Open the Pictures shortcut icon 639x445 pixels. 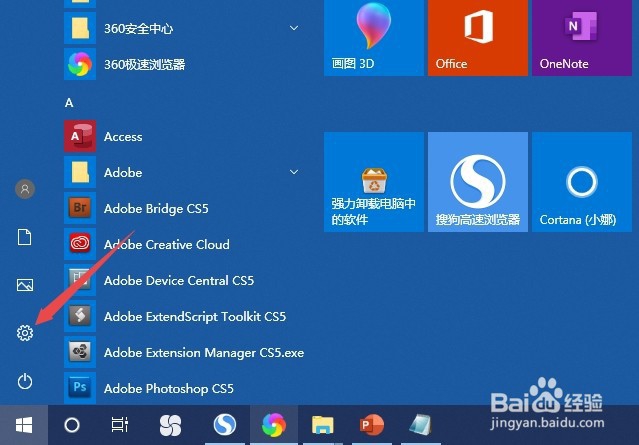click(x=25, y=285)
